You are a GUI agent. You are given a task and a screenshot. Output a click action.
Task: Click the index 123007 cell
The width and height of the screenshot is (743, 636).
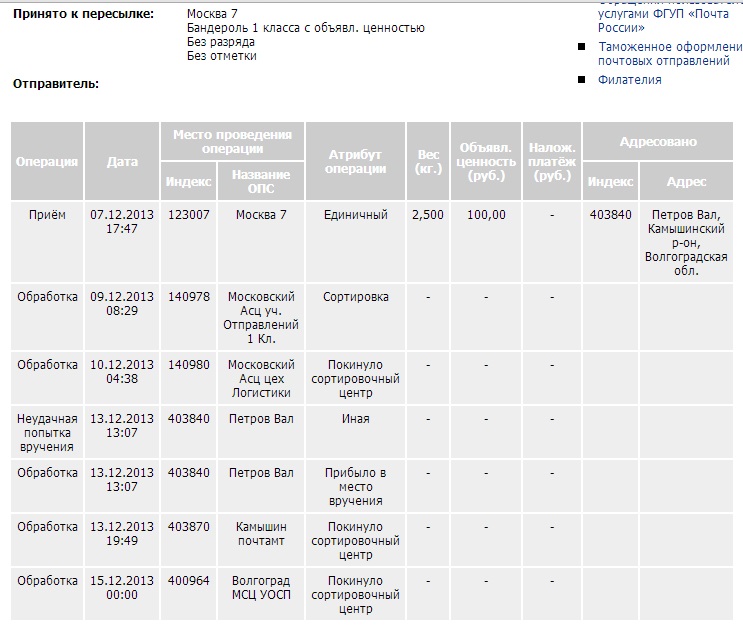point(188,215)
